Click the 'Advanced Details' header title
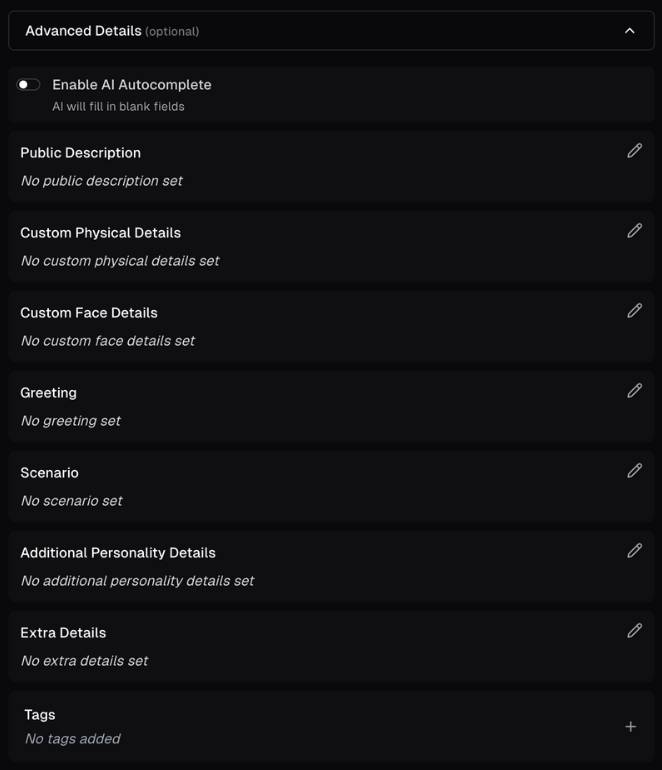Image resolution: width=662 pixels, height=770 pixels. coord(83,31)
